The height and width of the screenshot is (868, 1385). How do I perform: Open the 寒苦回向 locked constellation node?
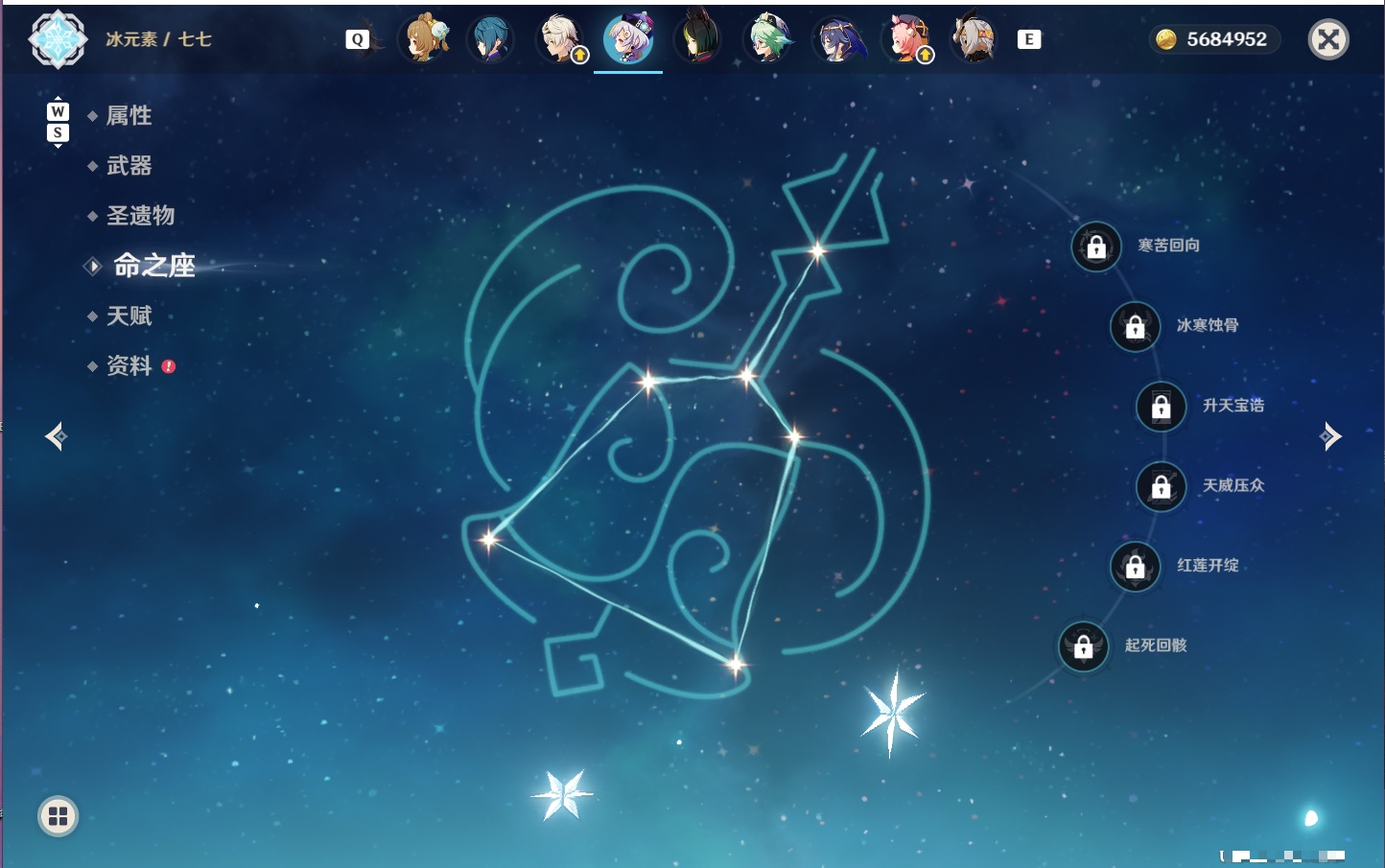(x=1096, y=247)
